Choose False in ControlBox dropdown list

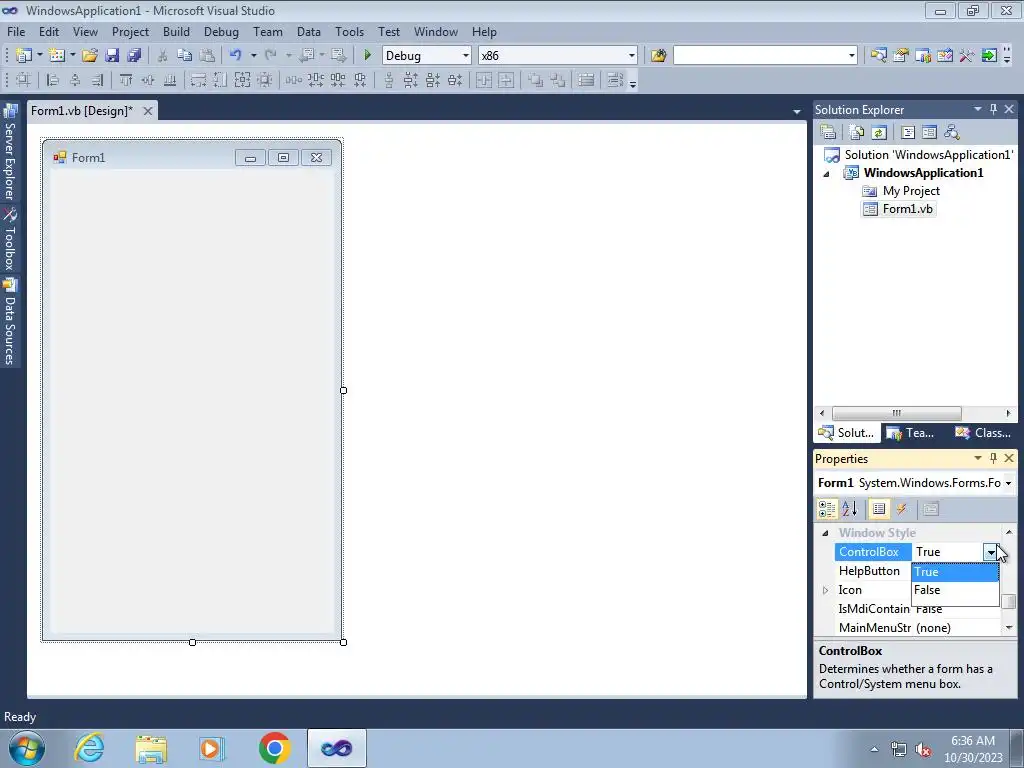(955, 590)
